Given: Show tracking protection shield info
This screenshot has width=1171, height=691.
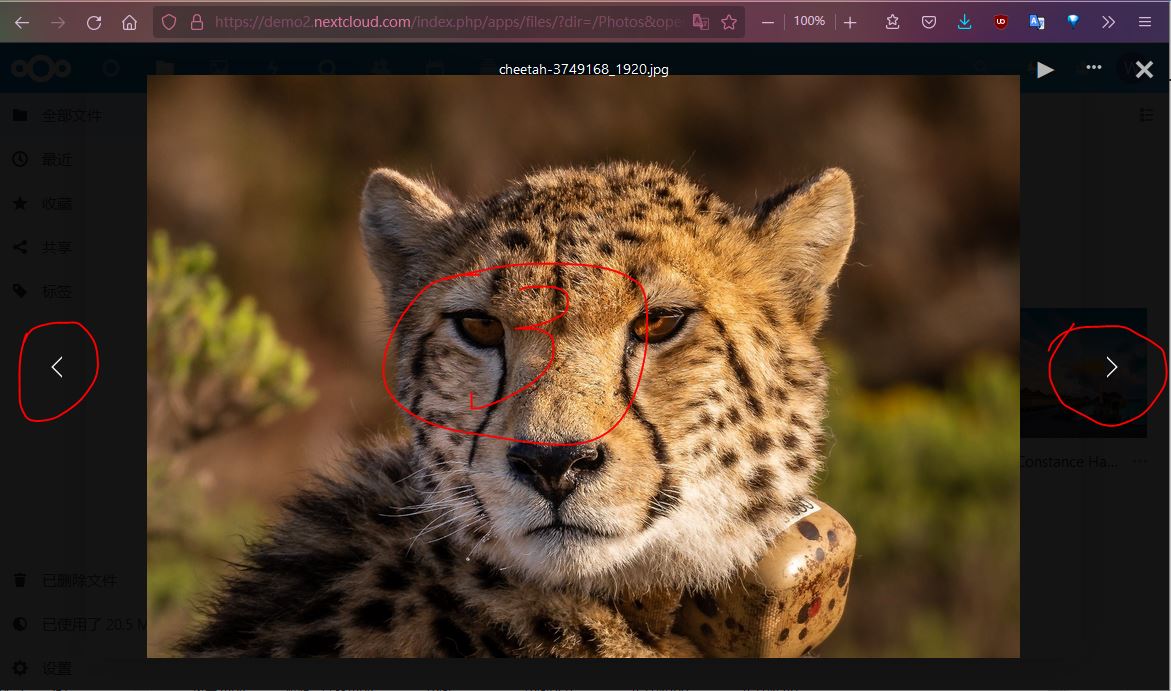Looking at the screenshot, I should click(x=169, y=22).
